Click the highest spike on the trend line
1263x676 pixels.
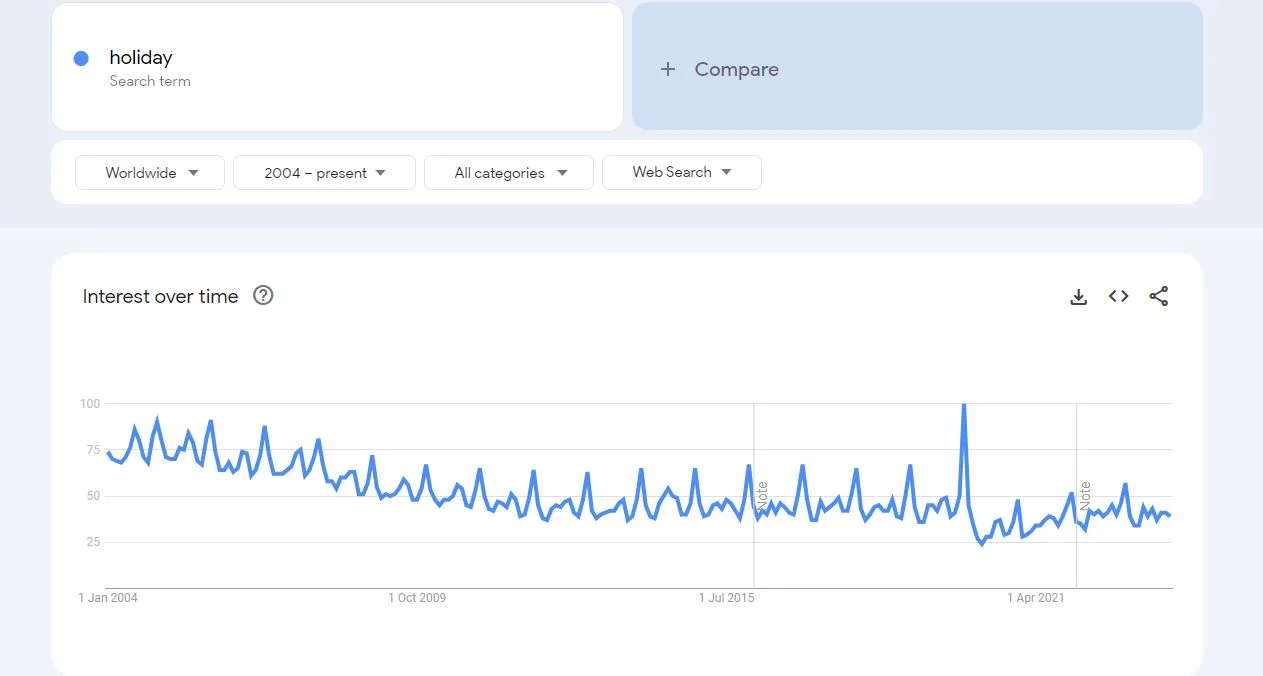click(963, 405)
